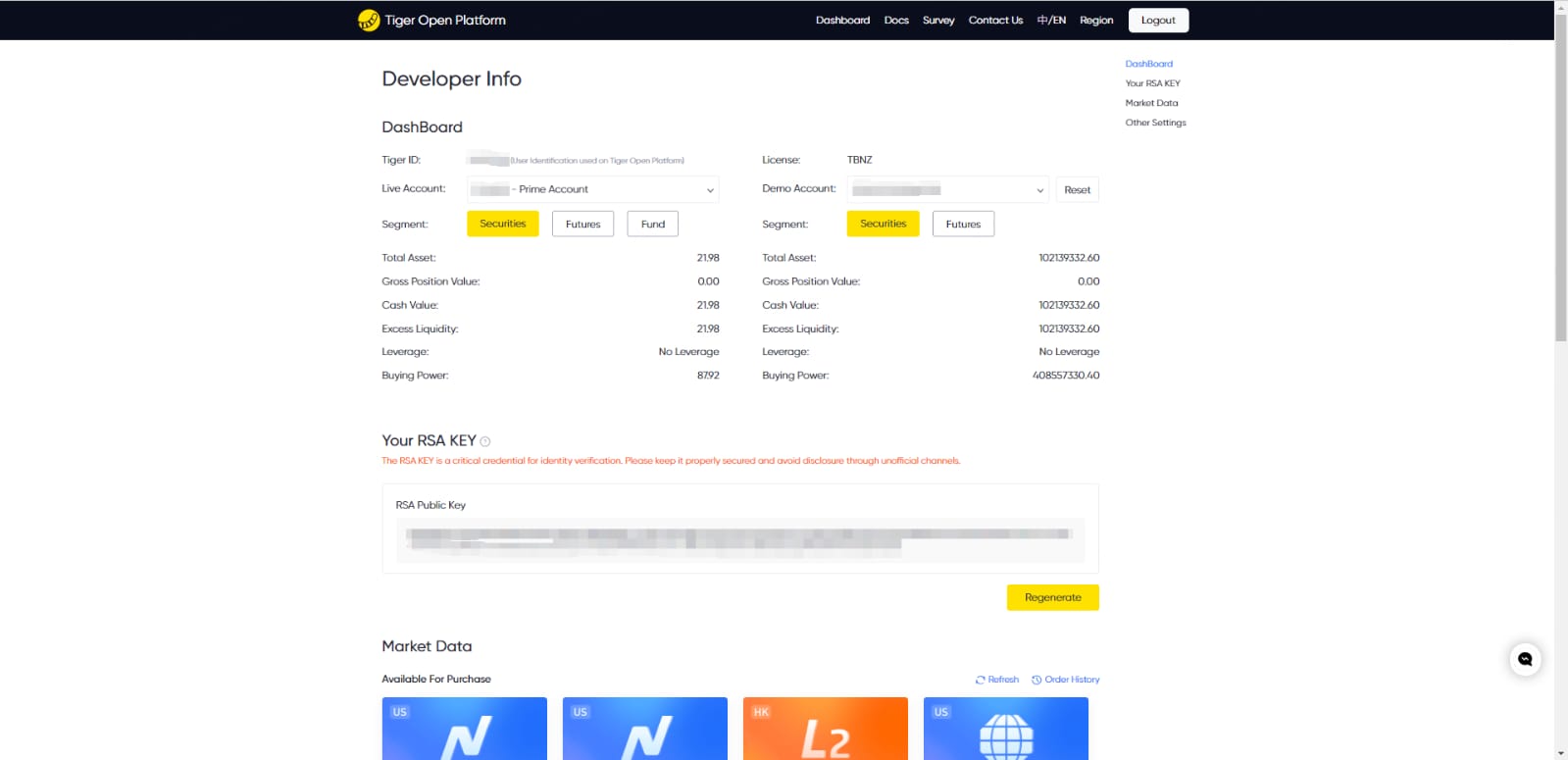Click demo Buying Power value 408557330.40

[1066, 376]
